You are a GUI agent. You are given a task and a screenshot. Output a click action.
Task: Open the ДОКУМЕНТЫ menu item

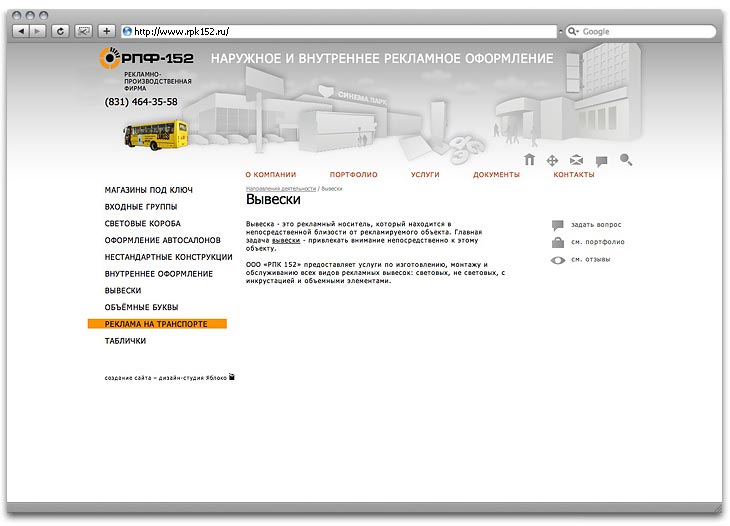pos(496,175)
